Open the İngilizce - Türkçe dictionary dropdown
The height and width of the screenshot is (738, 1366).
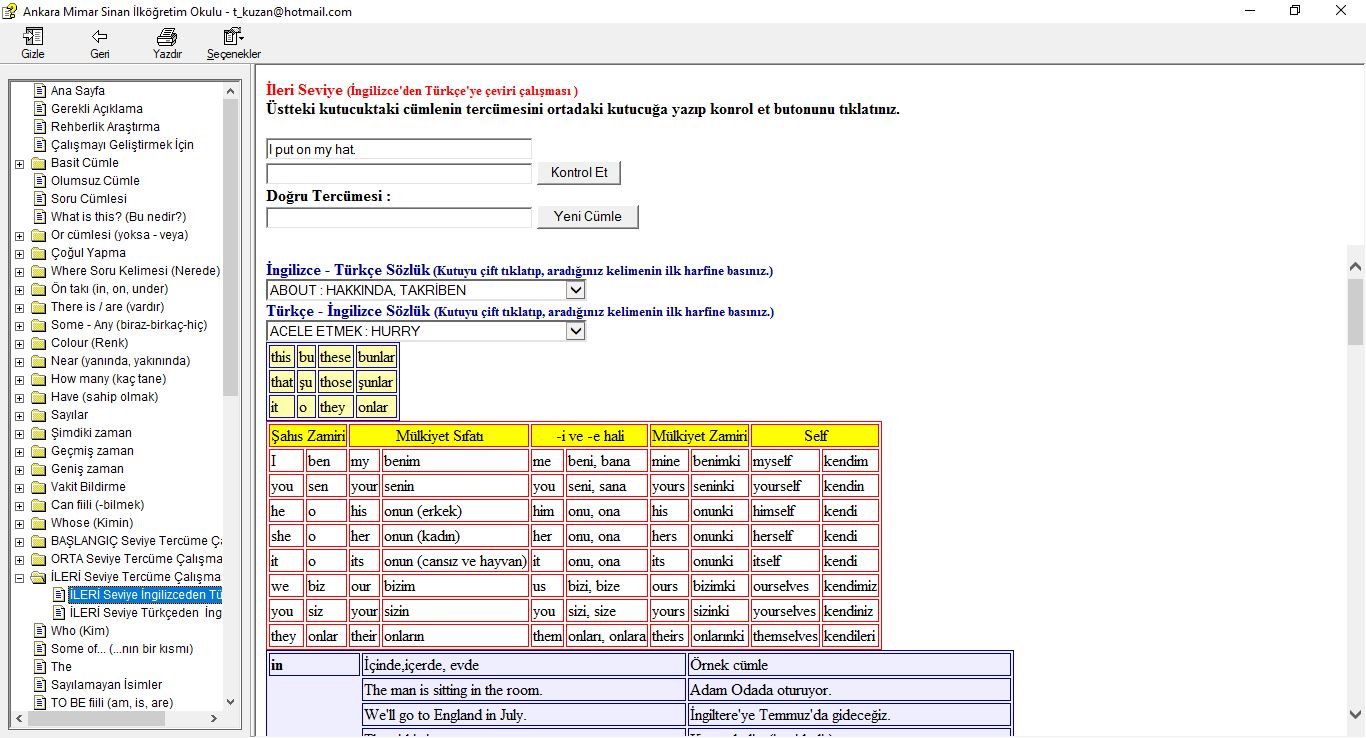point(575,290)
